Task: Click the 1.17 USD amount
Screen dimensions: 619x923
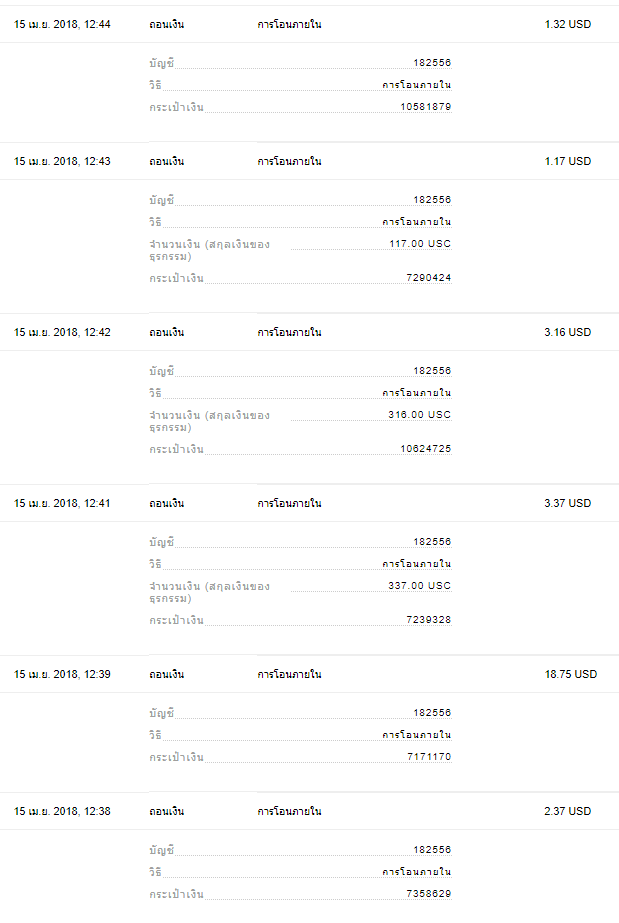Action: [x=568, y=161]
